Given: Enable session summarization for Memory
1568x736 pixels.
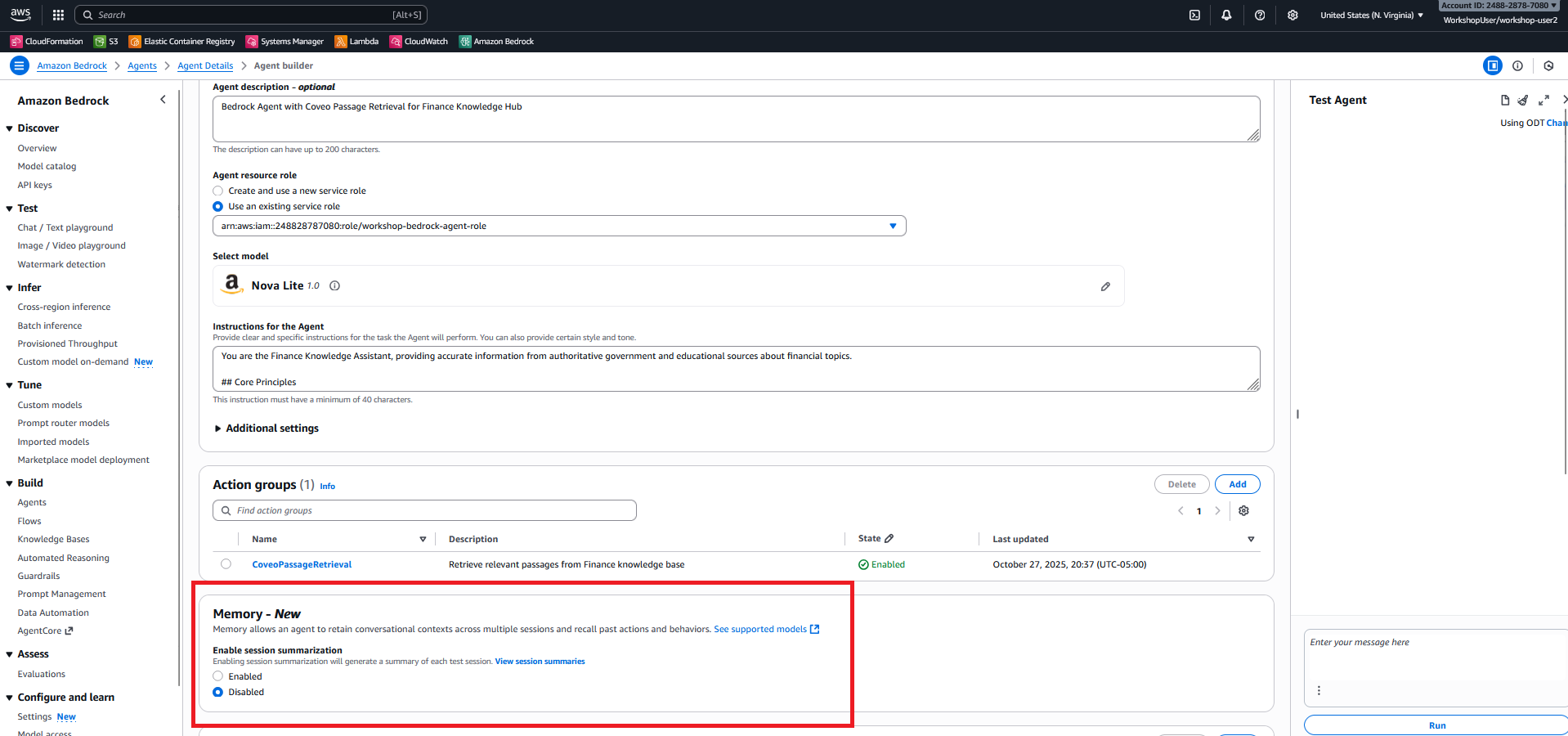Looking at the screenshot, I should (x=218, y=676).
